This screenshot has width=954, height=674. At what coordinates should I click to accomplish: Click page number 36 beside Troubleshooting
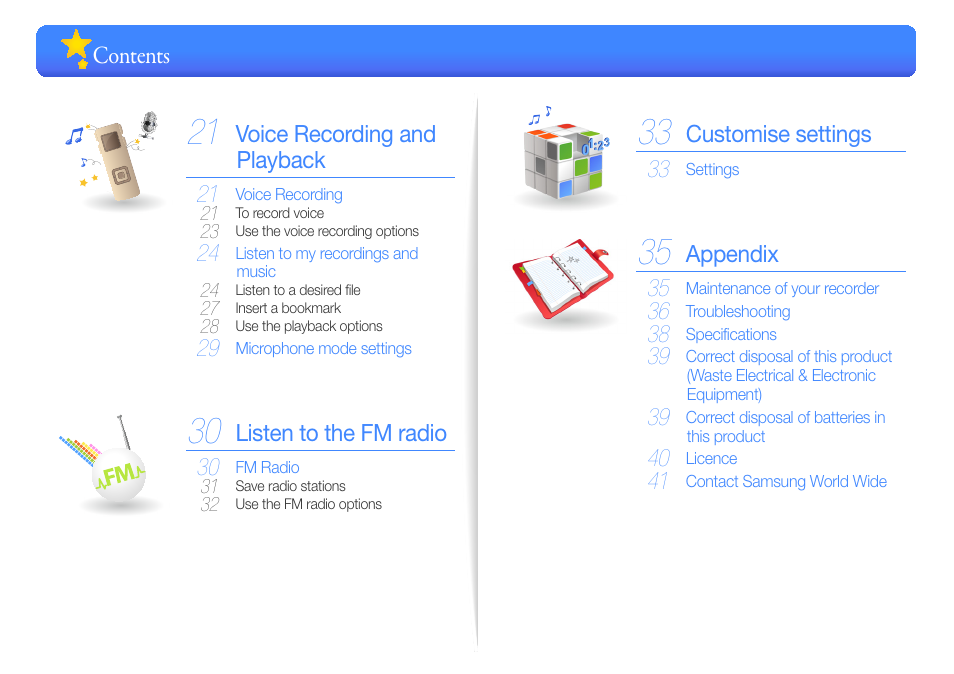click(x=659, y=311)
